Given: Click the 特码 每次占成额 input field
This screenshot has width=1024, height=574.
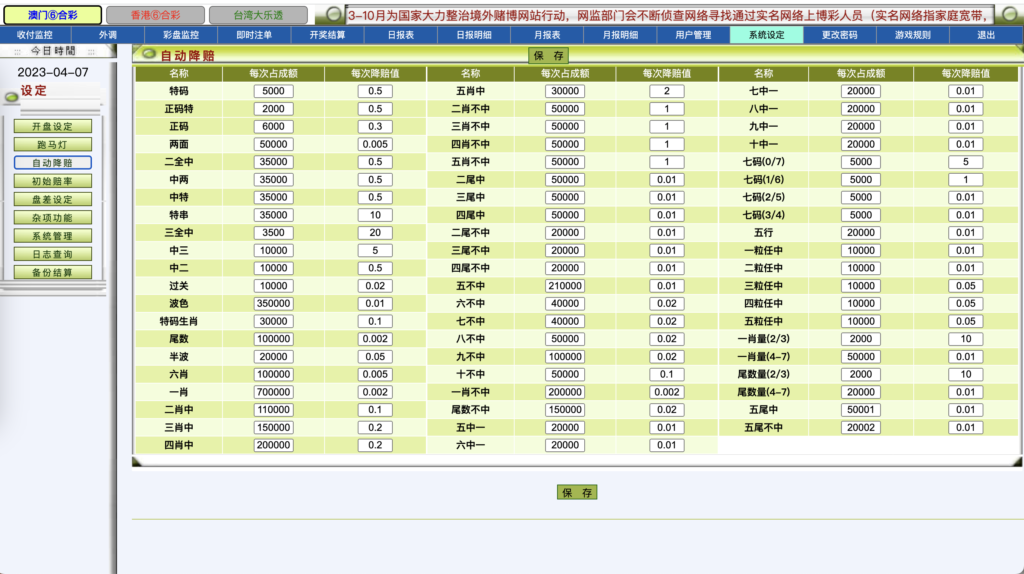Looking at the screenshot, I should coord(273,91).
